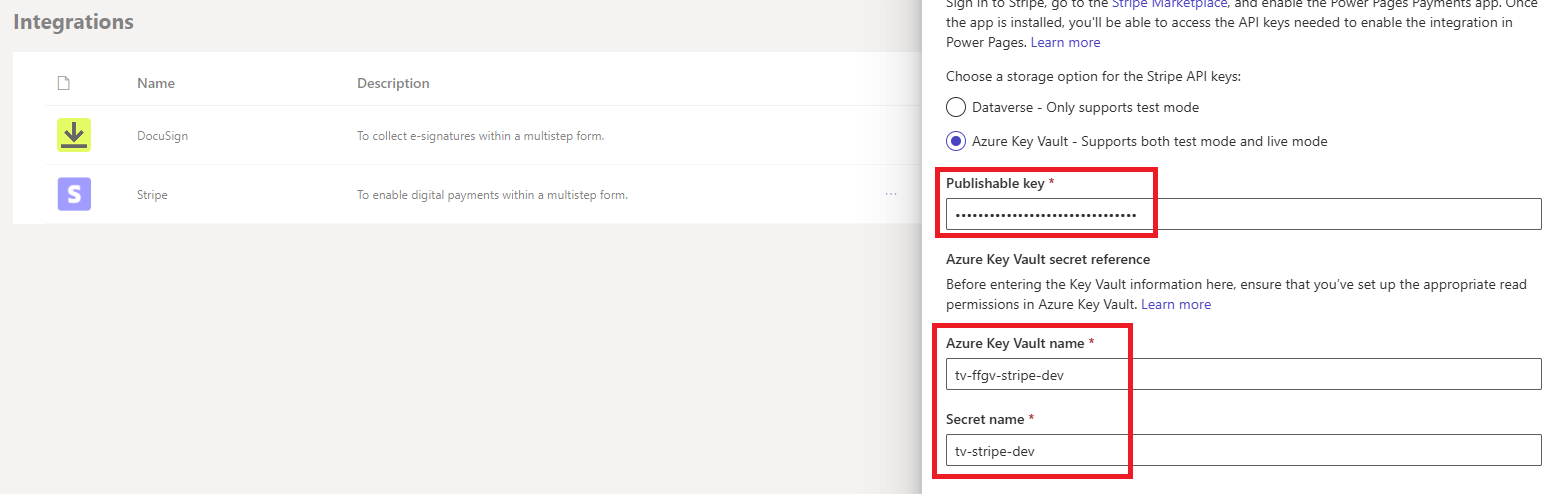The image size is (1549, 494).
Task: Select Azure Key Vault storage option
Action: pyautogui.click(x=956, y=141)
